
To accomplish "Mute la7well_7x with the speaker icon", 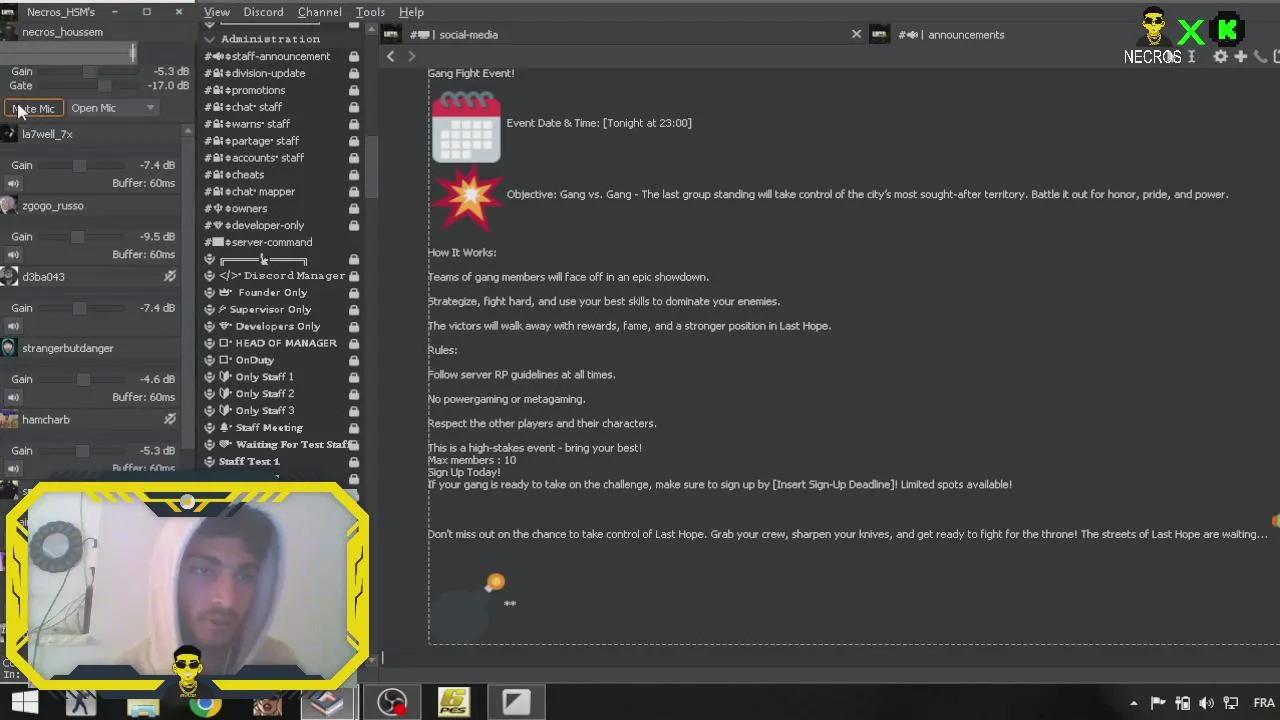I will [x=13, y=183].
